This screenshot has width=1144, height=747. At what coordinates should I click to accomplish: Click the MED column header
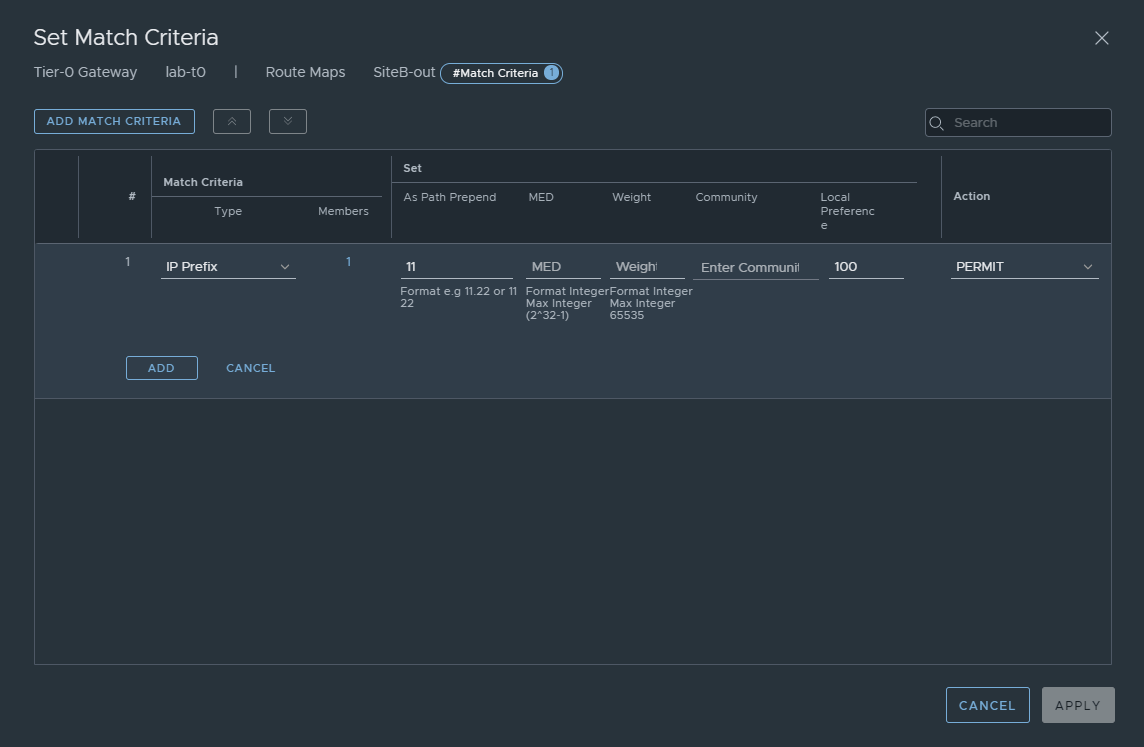tap(541, 197)
